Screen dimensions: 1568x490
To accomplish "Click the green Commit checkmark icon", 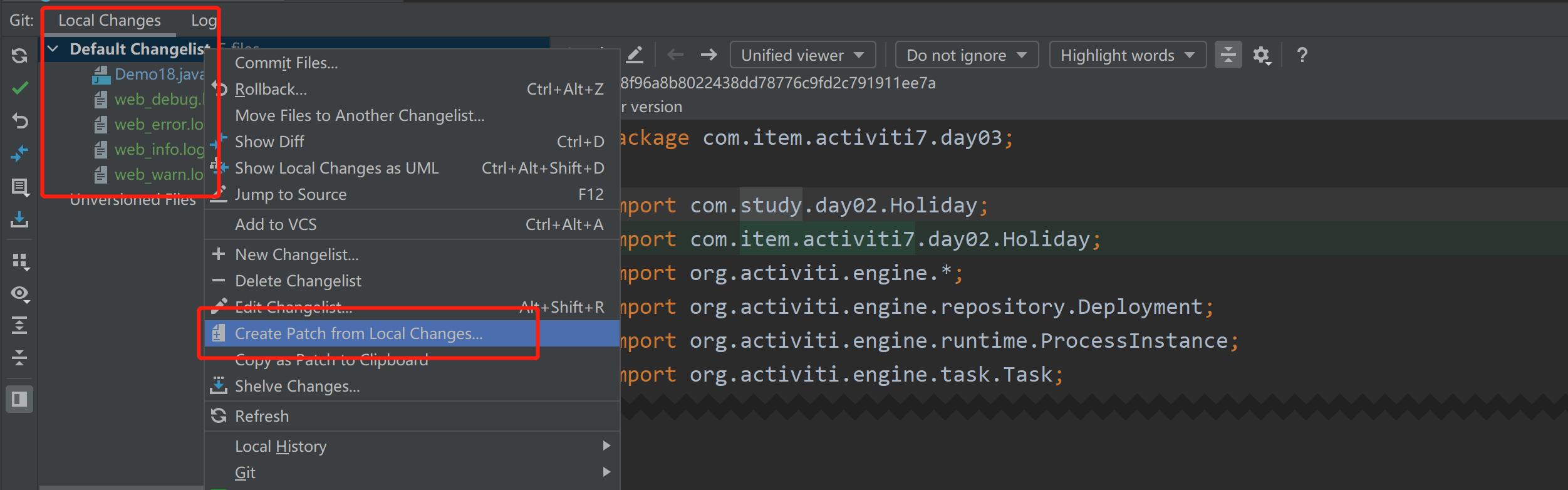I will (x=20, y=88).
